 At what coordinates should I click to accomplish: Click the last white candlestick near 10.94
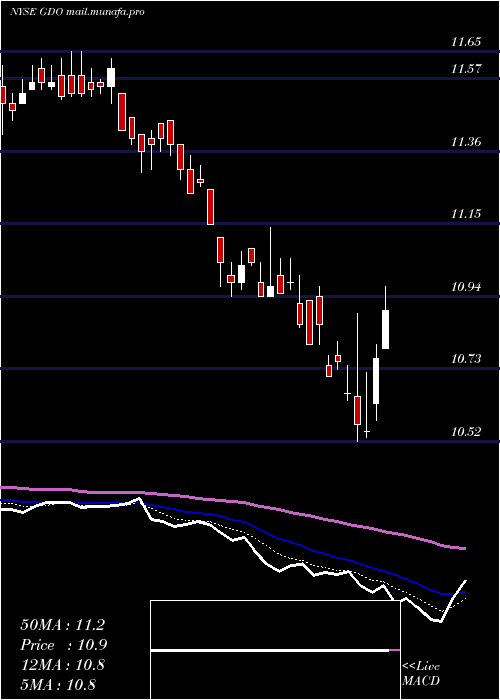coord(385,329)
